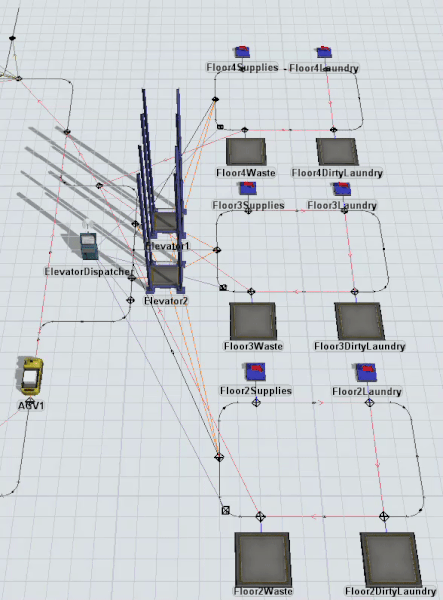
Task: Select the Floor2Laundry source object
Action: coord(366,372)
